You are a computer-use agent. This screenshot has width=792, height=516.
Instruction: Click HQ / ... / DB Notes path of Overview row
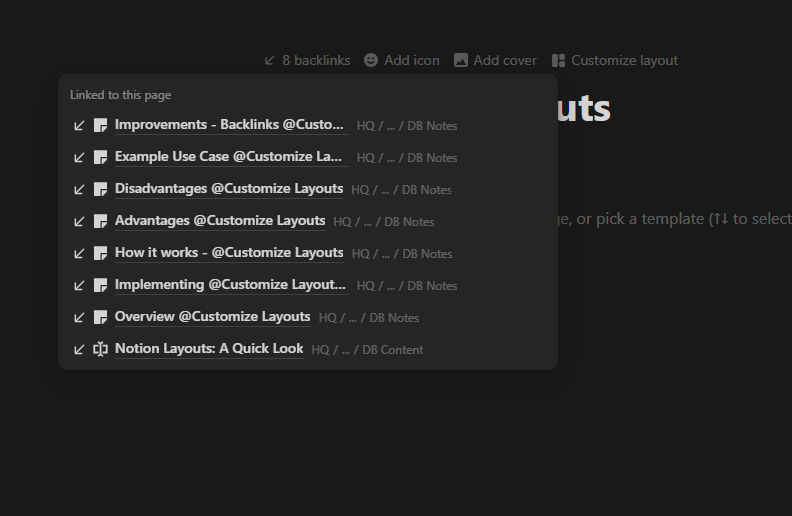pos(369,318)
